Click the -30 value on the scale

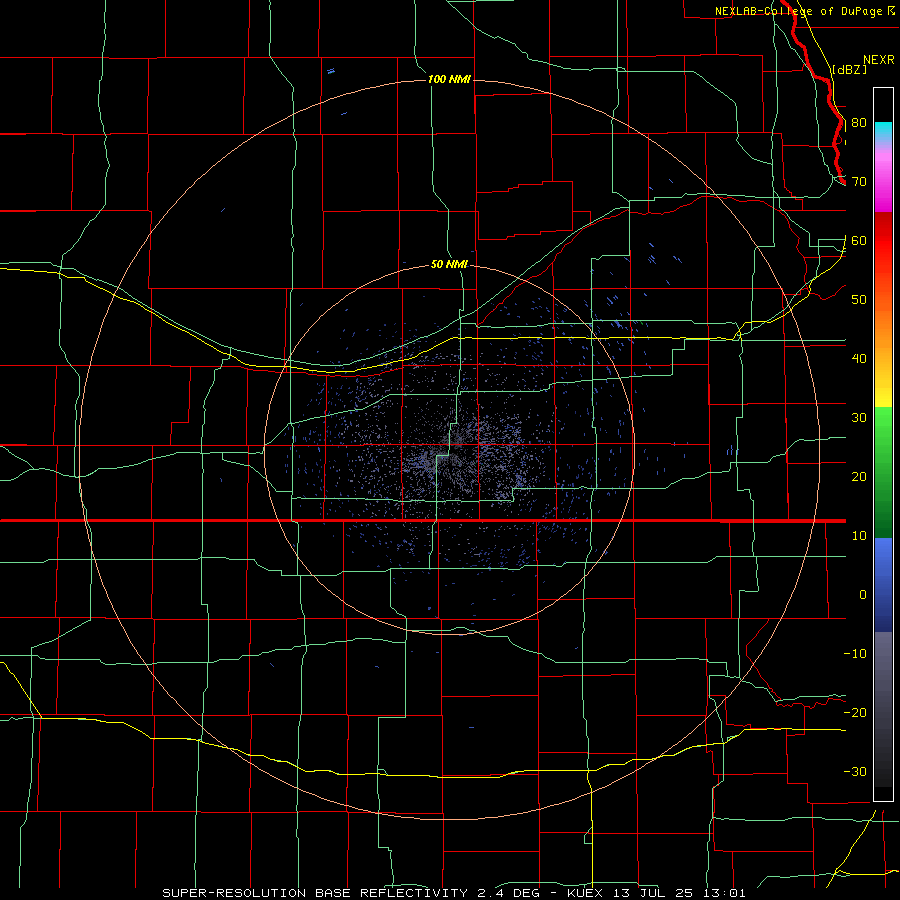(x=855, y=772)
